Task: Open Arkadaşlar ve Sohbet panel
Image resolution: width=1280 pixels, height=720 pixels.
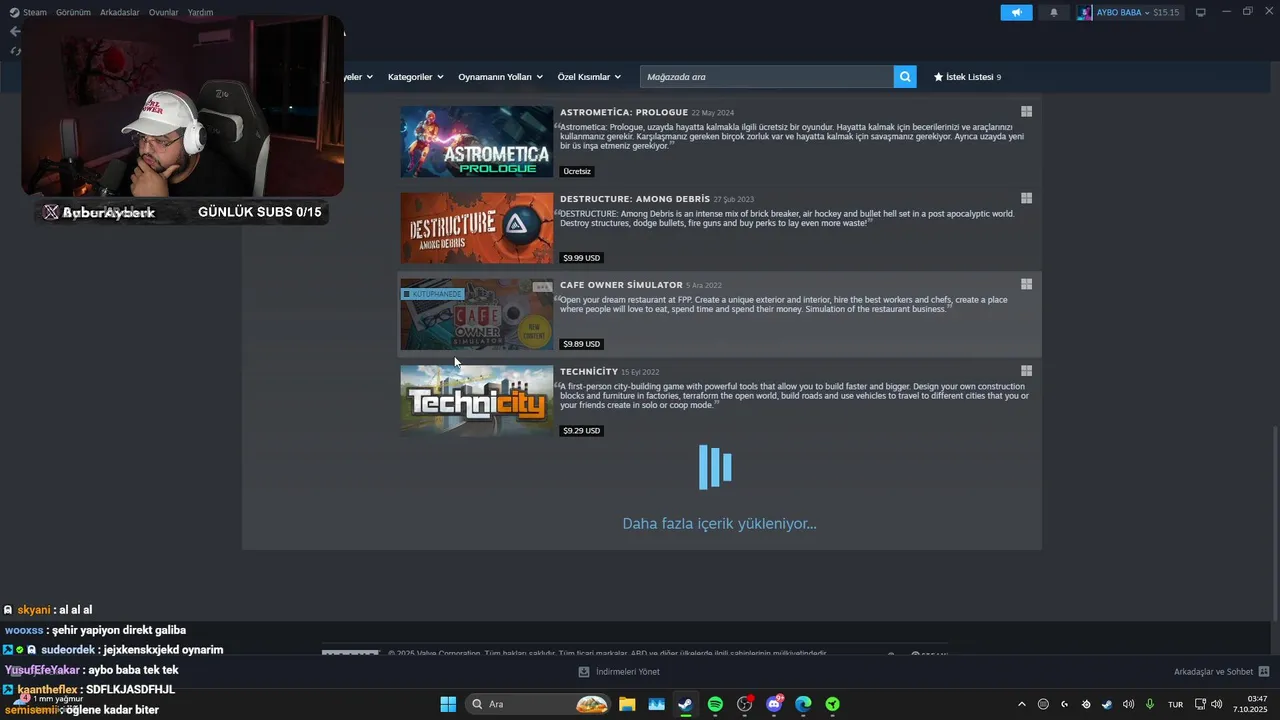Action: [x=1213, y=672]
